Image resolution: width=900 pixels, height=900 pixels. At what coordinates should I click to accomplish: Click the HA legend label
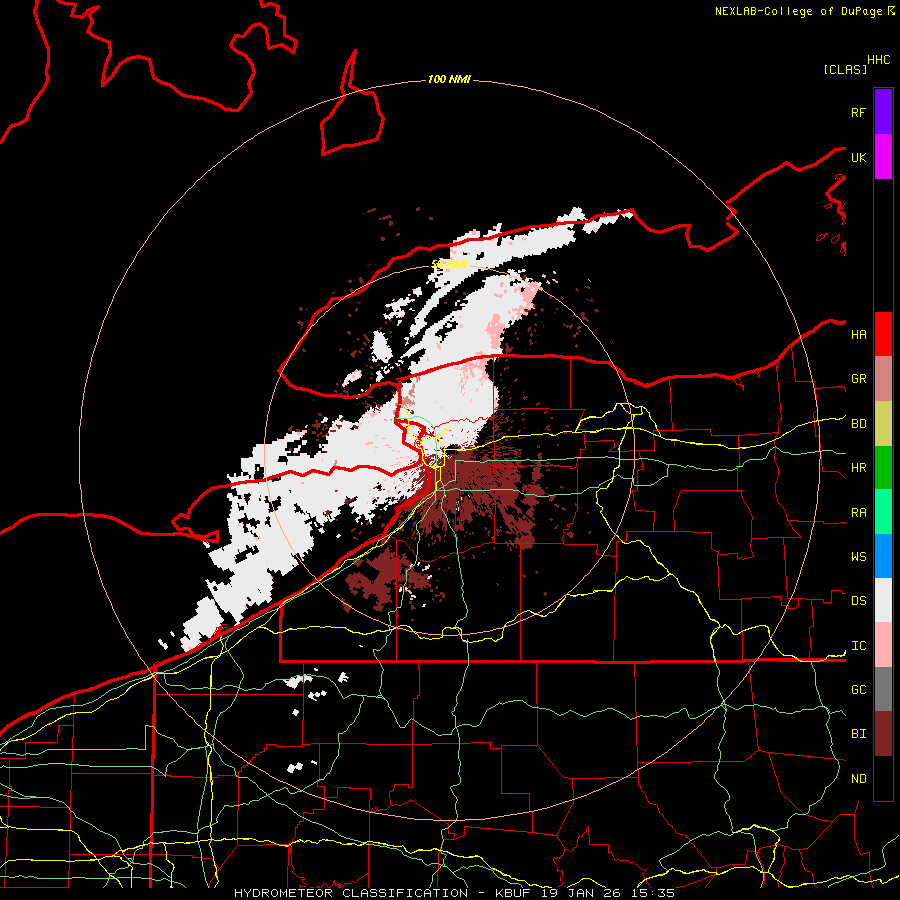858,334
